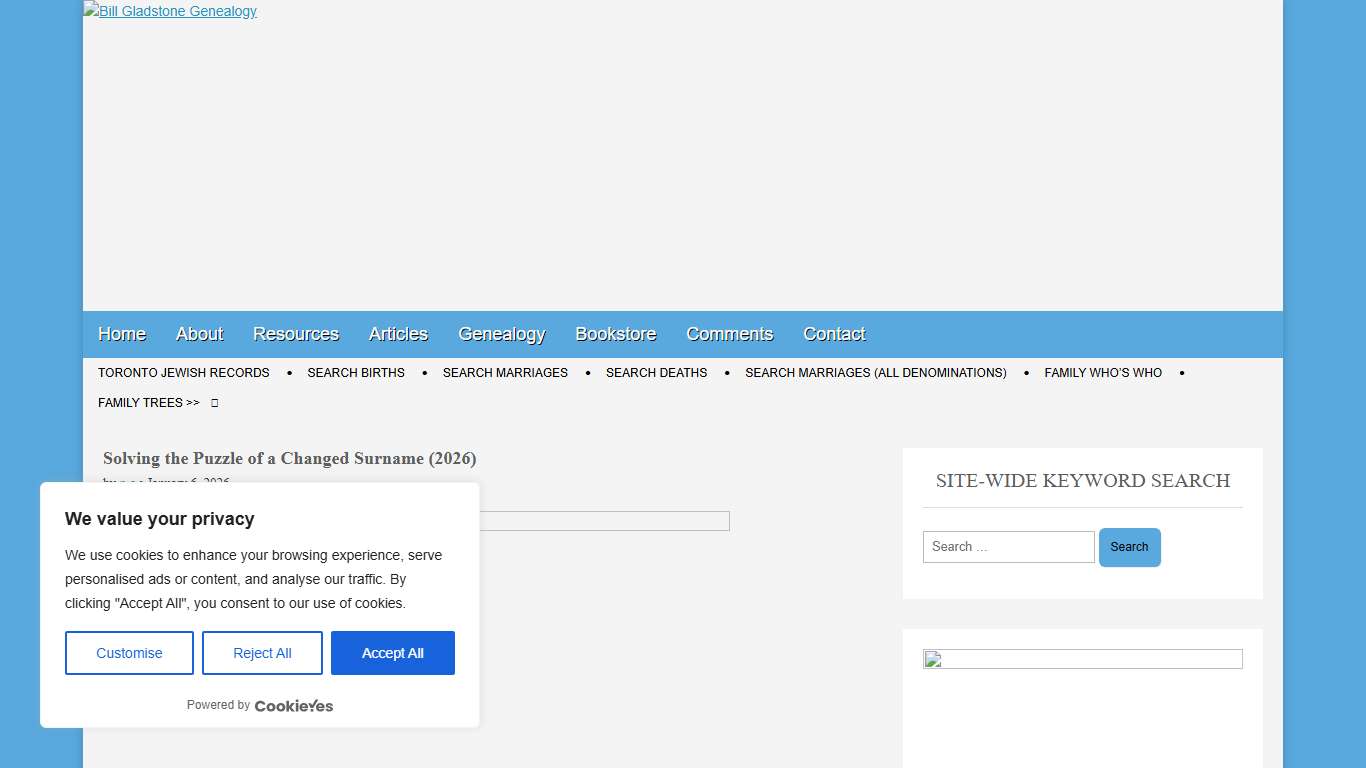Screen dimensions: 1366x768
Task: Open the Genealogy menu item
Action: pos(501,334)
